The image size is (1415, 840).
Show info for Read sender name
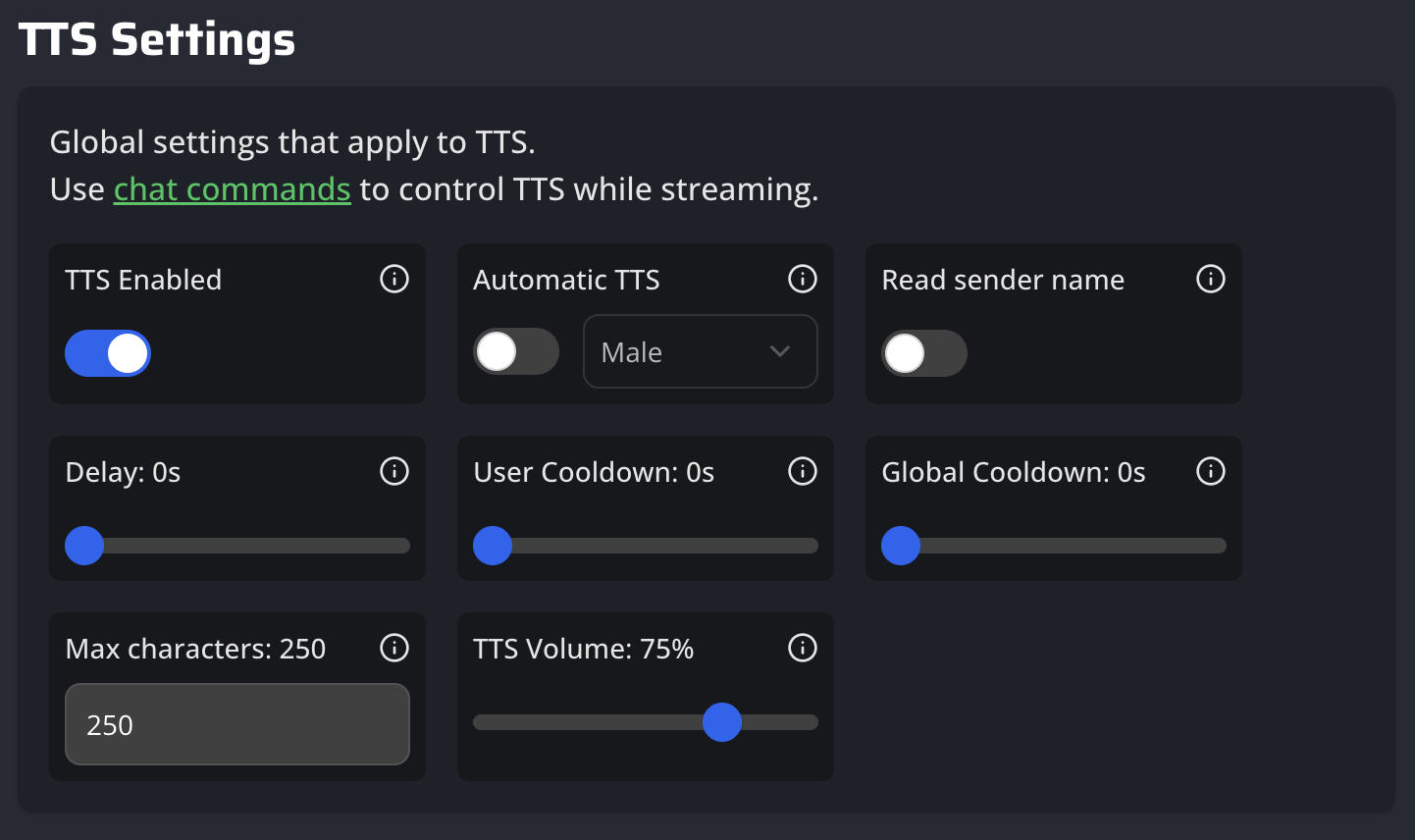[1211, 280]
